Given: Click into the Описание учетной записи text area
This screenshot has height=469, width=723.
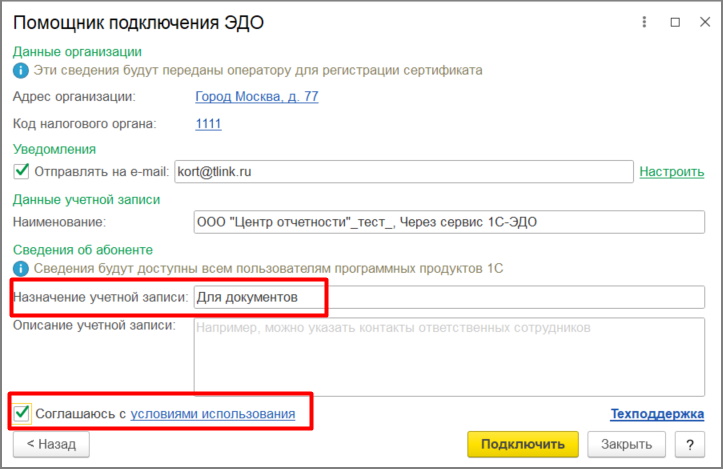Looking at the screenshot, I should (x=449, y=356).
